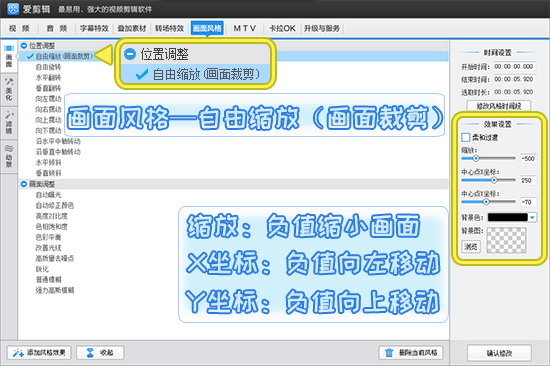Switch to the 音频 tab
Screen dimensions: 550x366
coord(57,28)
